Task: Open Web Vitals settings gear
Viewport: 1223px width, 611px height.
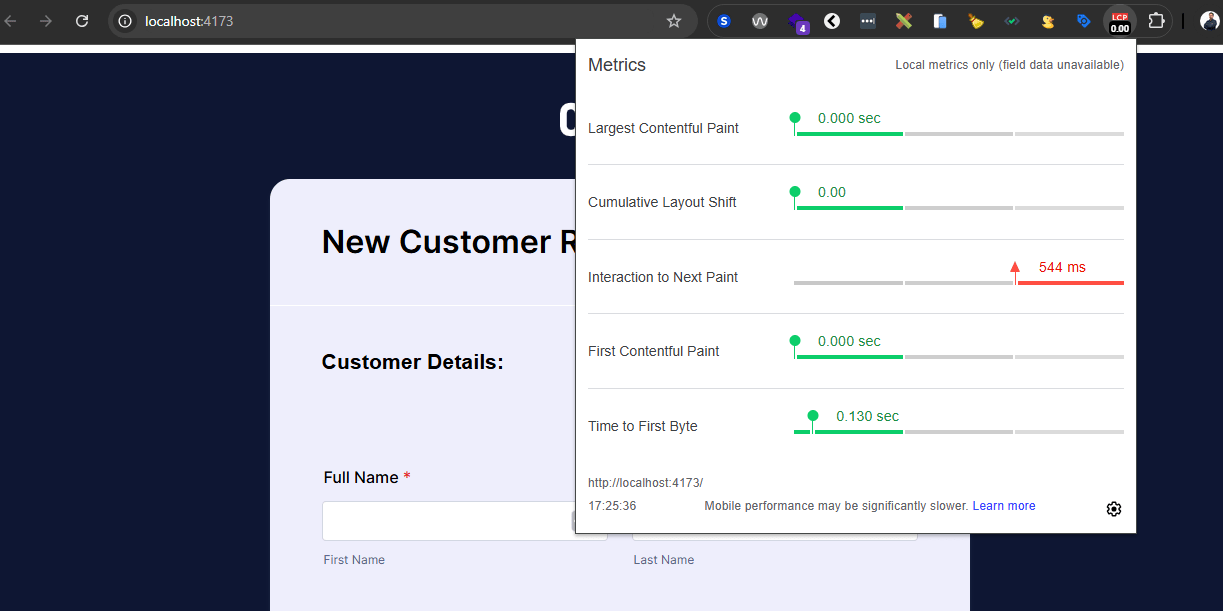Action: [1114, 509]
